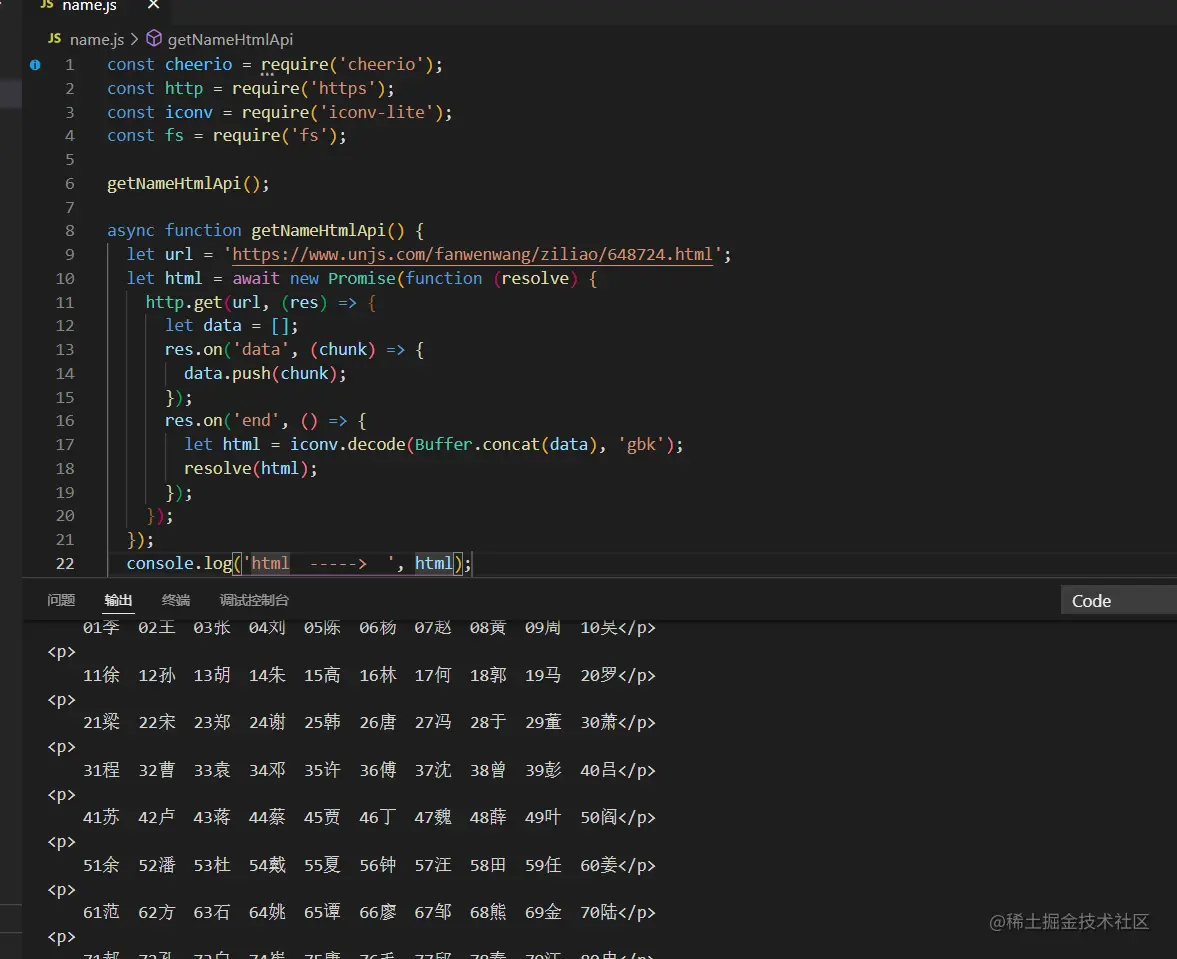1177x959 pixels.
Task: Click 50阎 in the output
Action: [598, 818]
